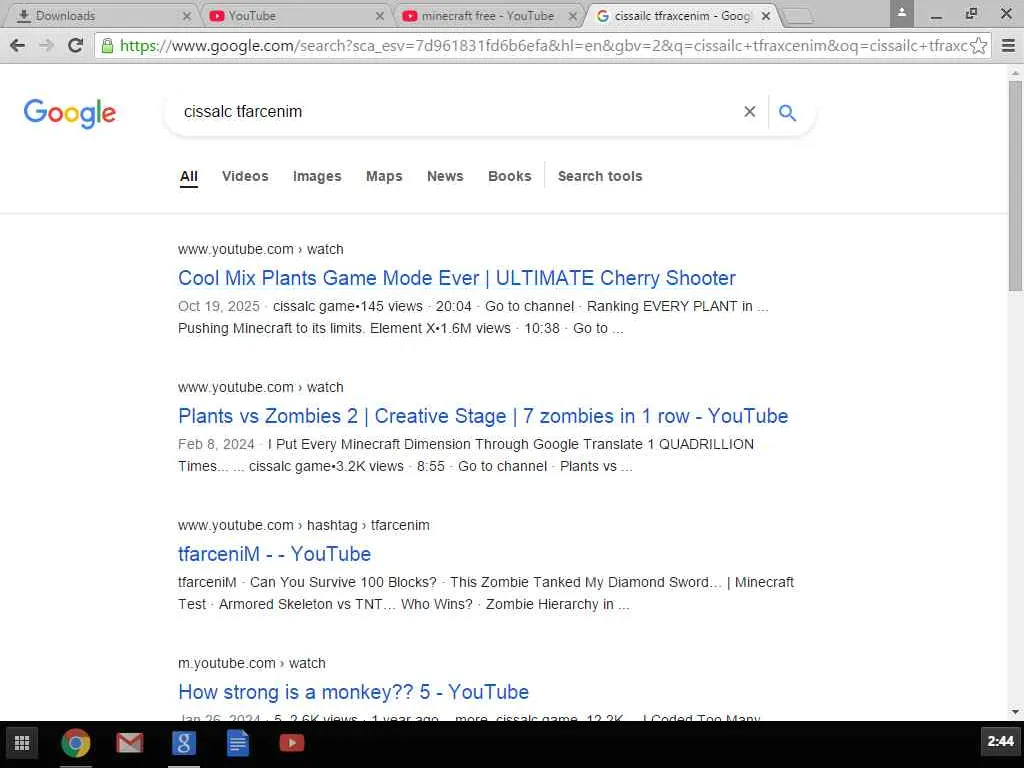Bookmark this page with the star icon

(978, 46)
